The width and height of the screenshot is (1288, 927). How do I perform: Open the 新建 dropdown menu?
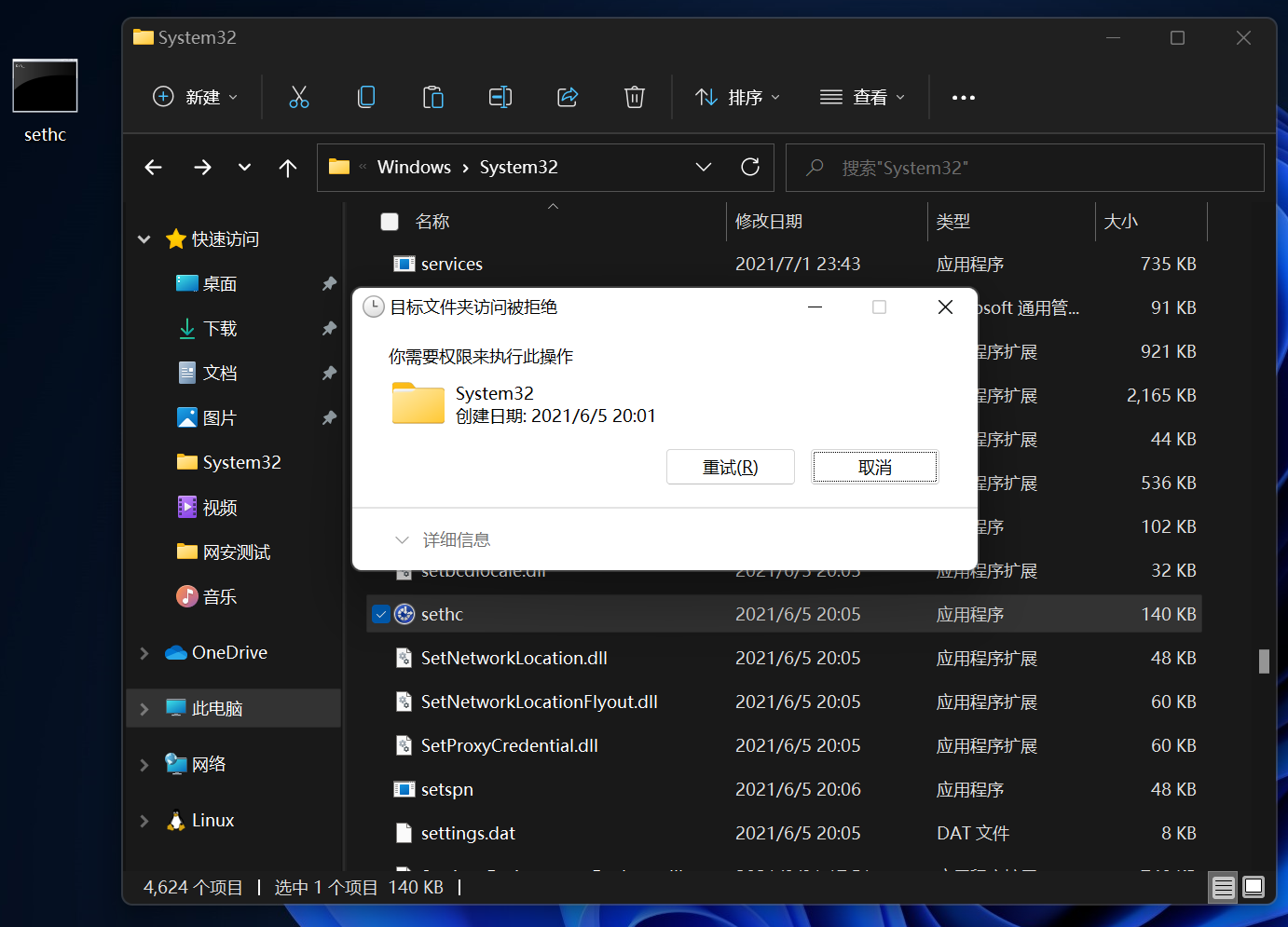point(196,97)
